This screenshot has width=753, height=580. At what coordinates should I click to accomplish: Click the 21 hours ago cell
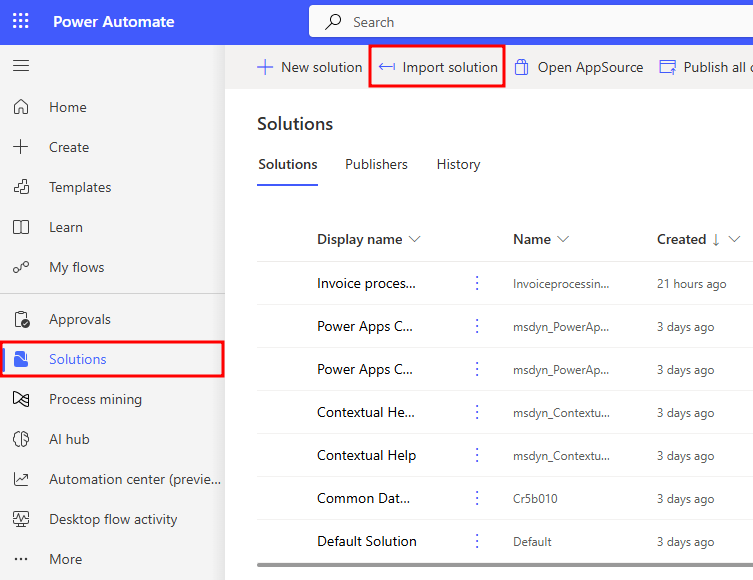(692, 284)
